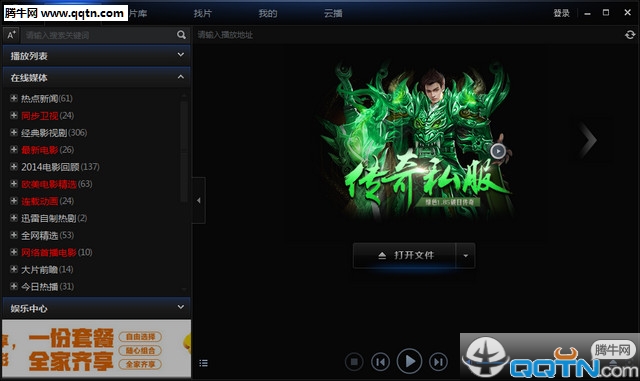
Task: Expand 2014电影回顾(137) tree node
Action: point(14,167)
